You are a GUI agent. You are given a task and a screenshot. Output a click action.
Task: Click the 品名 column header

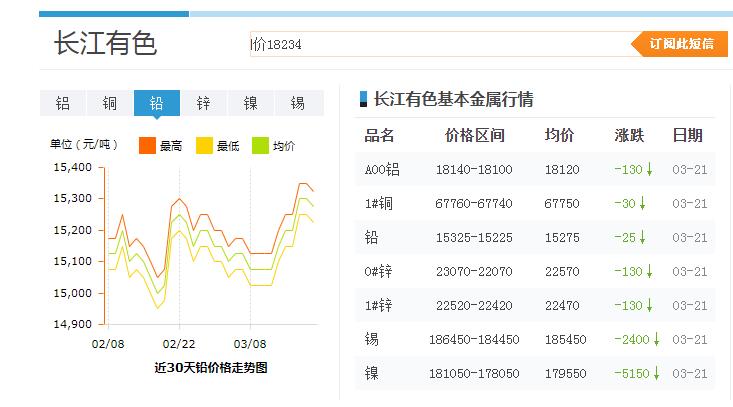click(379, 136)
